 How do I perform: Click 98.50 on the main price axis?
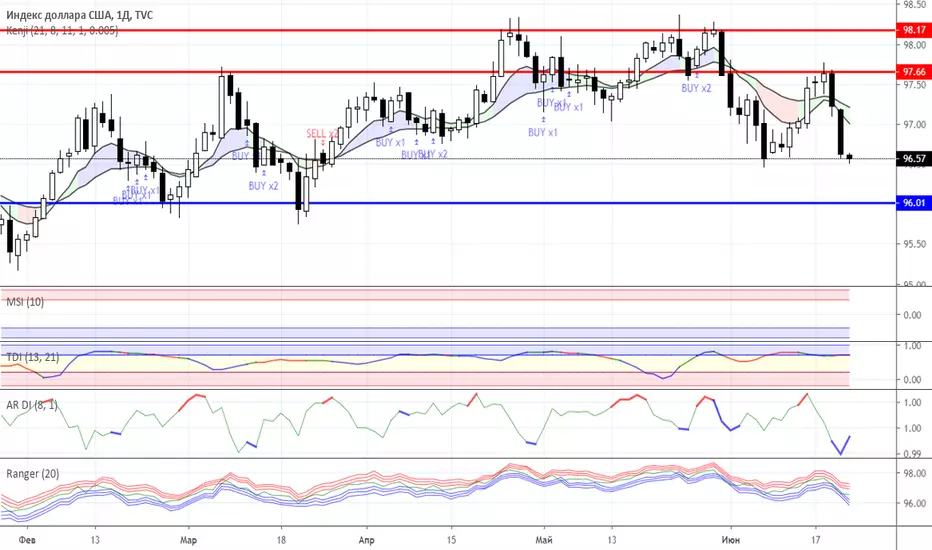[x=914, y=5]
